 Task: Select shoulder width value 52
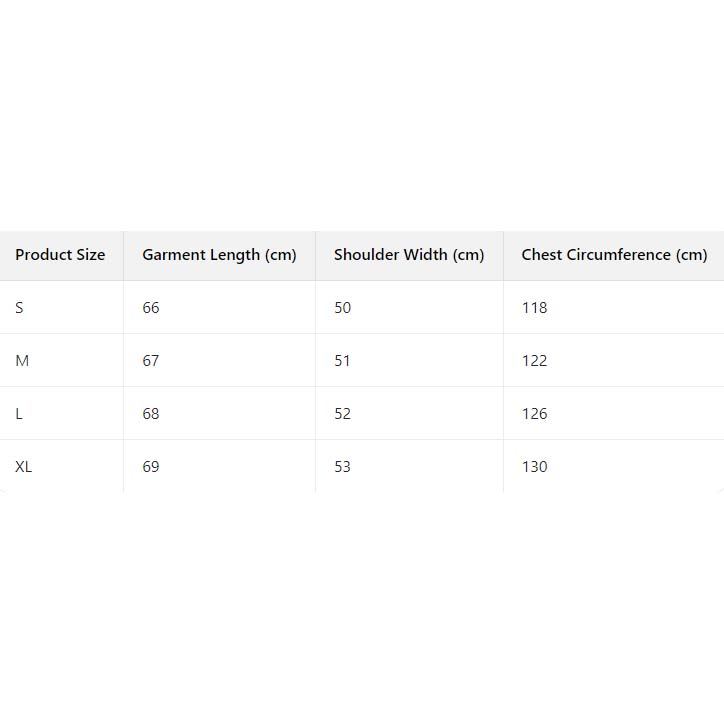[x=343, y=414]
